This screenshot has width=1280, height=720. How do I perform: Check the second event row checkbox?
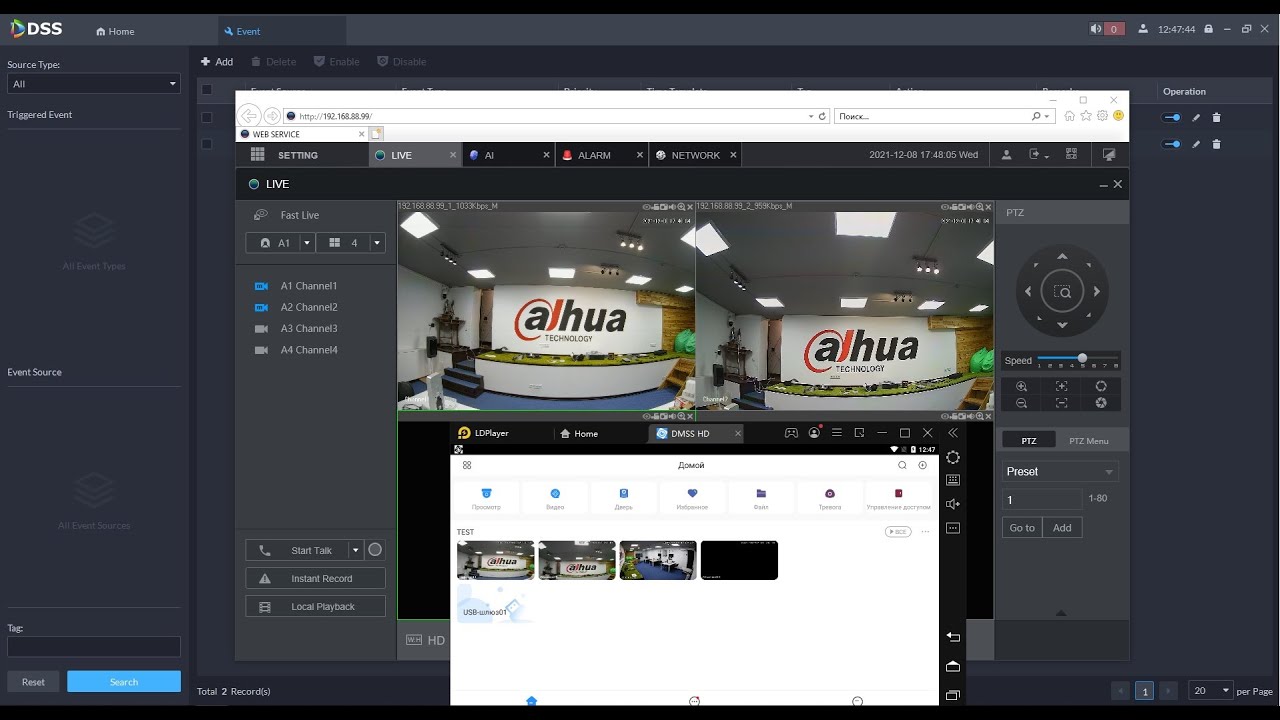[207, 144]
